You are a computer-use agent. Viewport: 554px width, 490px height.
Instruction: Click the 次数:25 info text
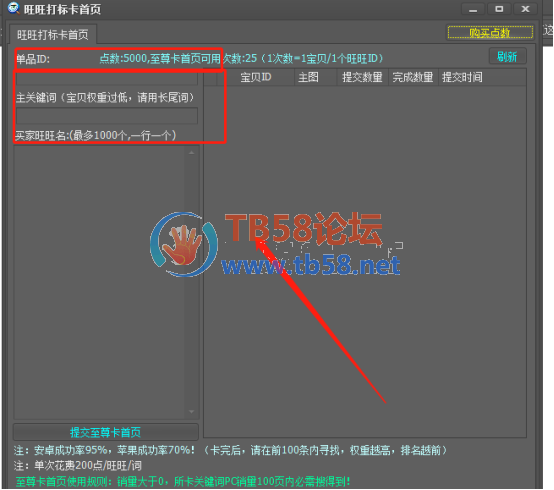point(303,58)
